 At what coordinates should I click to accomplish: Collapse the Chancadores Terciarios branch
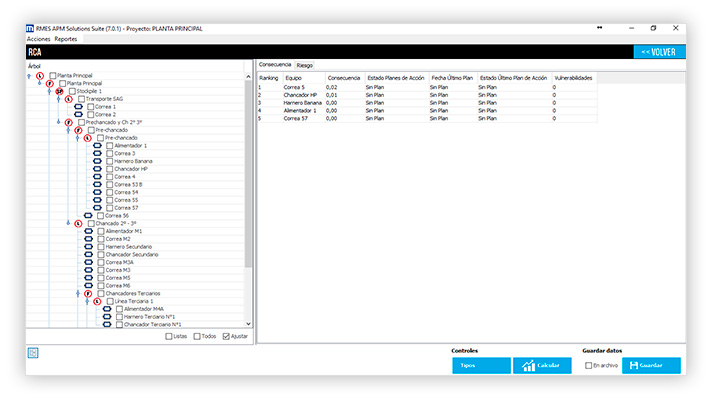click(78, 294)
